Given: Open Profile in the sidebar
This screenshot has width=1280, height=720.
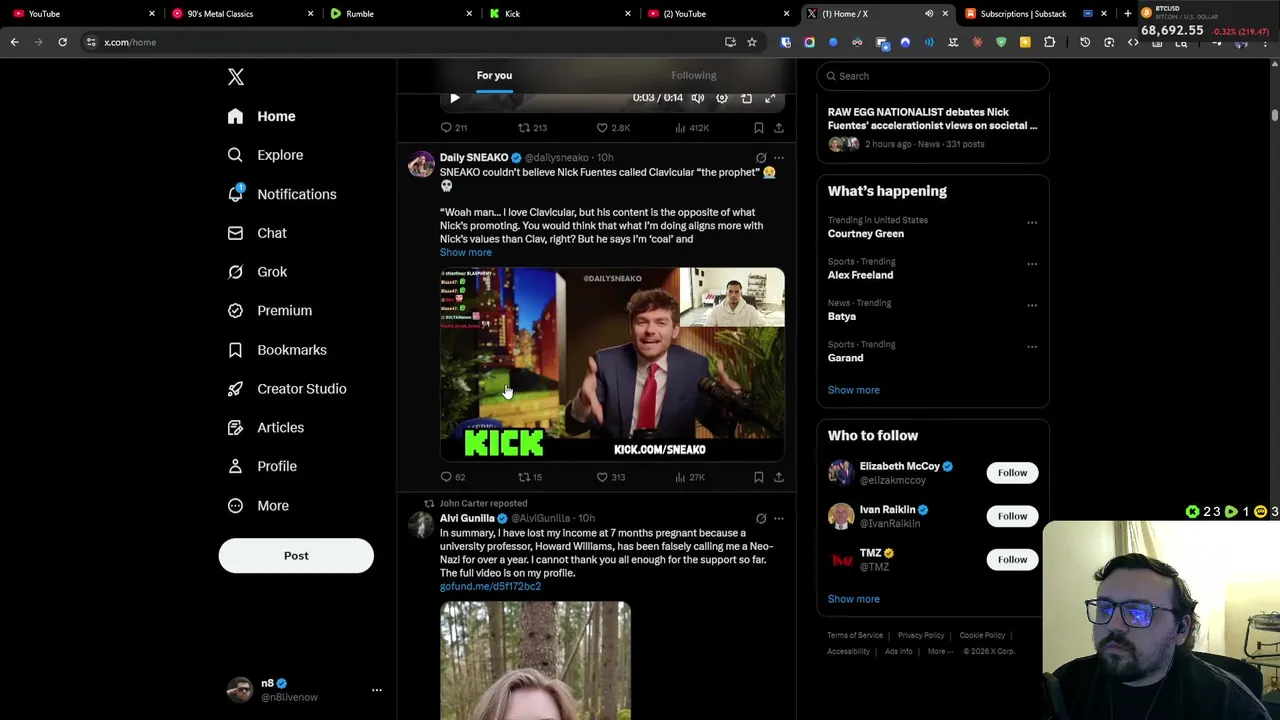Looking at the screenshot, I should point(261,466).
